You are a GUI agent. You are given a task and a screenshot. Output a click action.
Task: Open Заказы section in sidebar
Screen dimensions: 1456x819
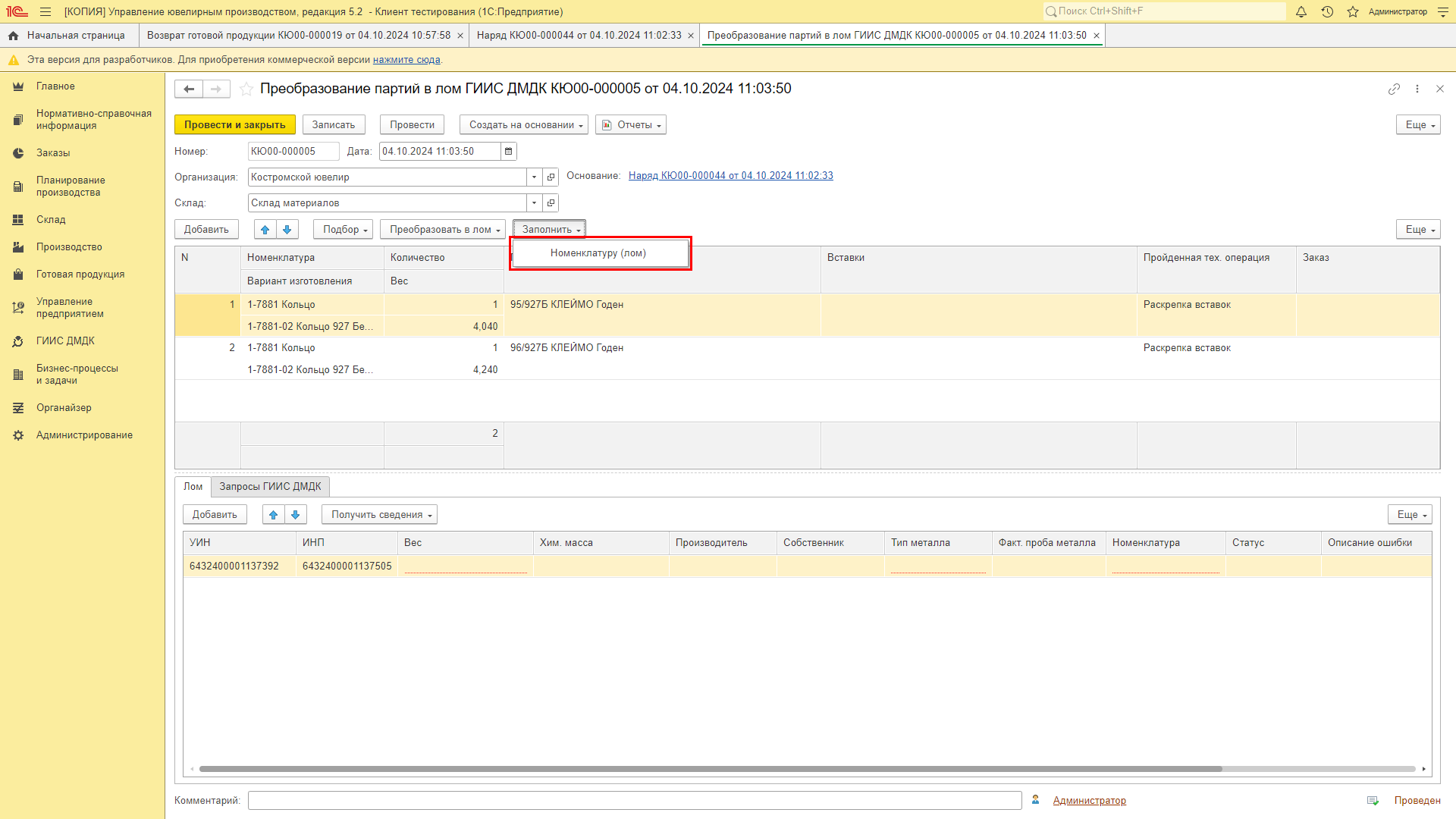(53, 153)
